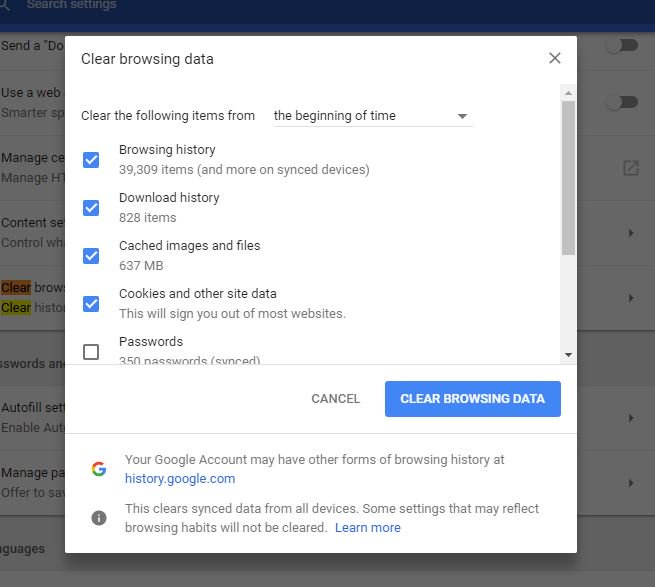
Task: Toggle the Do Not Track switch
Action: (x=623, y=46)
